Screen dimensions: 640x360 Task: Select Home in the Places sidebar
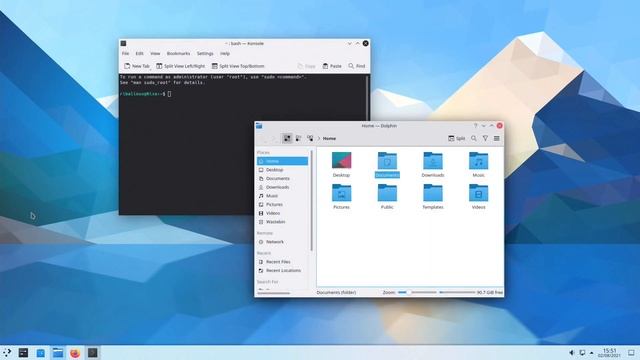tap(282, 161)
